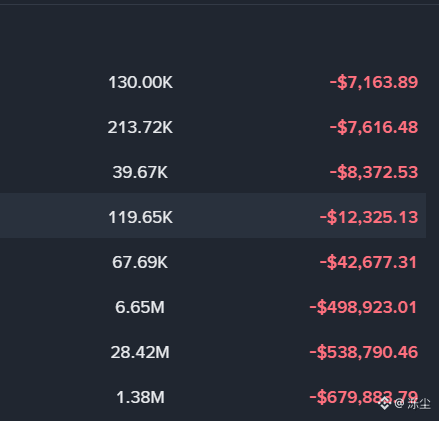Click the -$7,163.89 loss value

click(374, 82)
